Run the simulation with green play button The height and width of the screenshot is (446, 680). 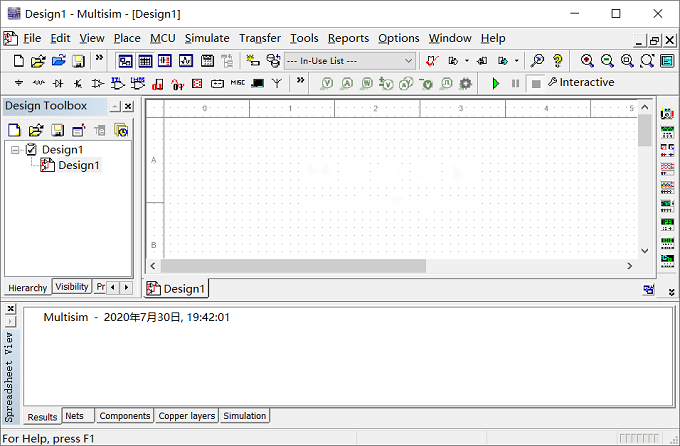pos(496,83)
